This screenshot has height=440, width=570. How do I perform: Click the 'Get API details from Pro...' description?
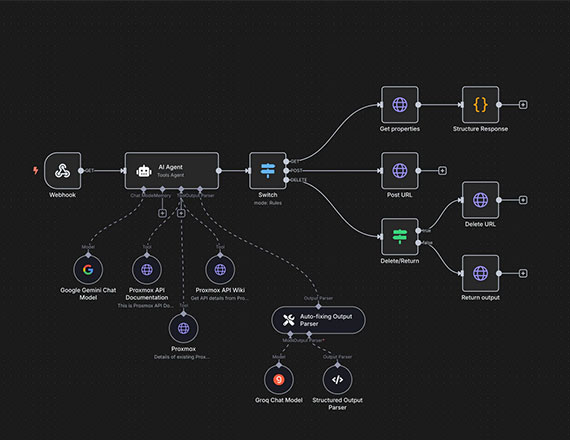(220, 298)
